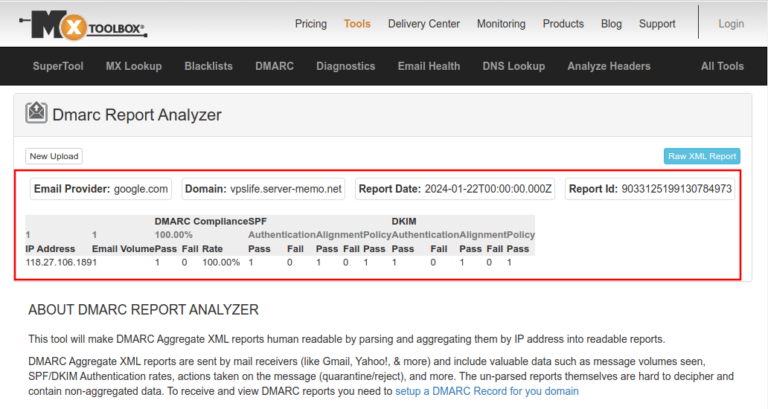This screenshot has height=409, width=768.
Task: Open the Blacklists tab
Action: [x=208, y=66]
